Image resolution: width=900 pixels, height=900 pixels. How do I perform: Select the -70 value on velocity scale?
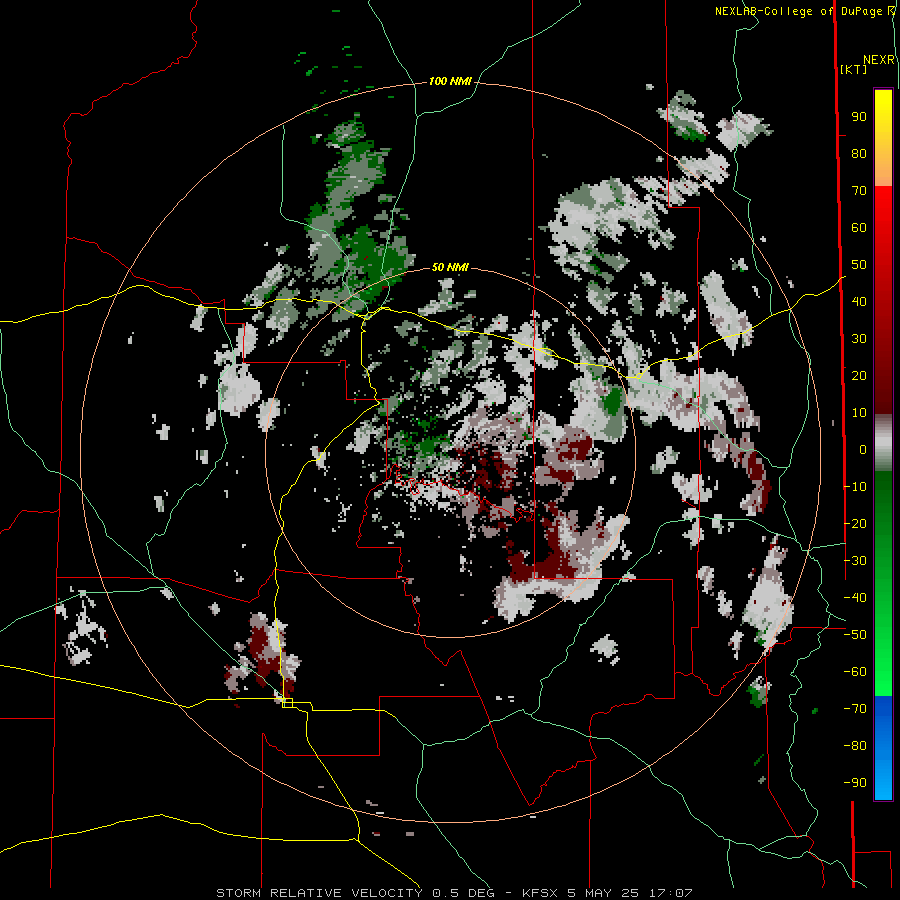[x=855, y=709]
